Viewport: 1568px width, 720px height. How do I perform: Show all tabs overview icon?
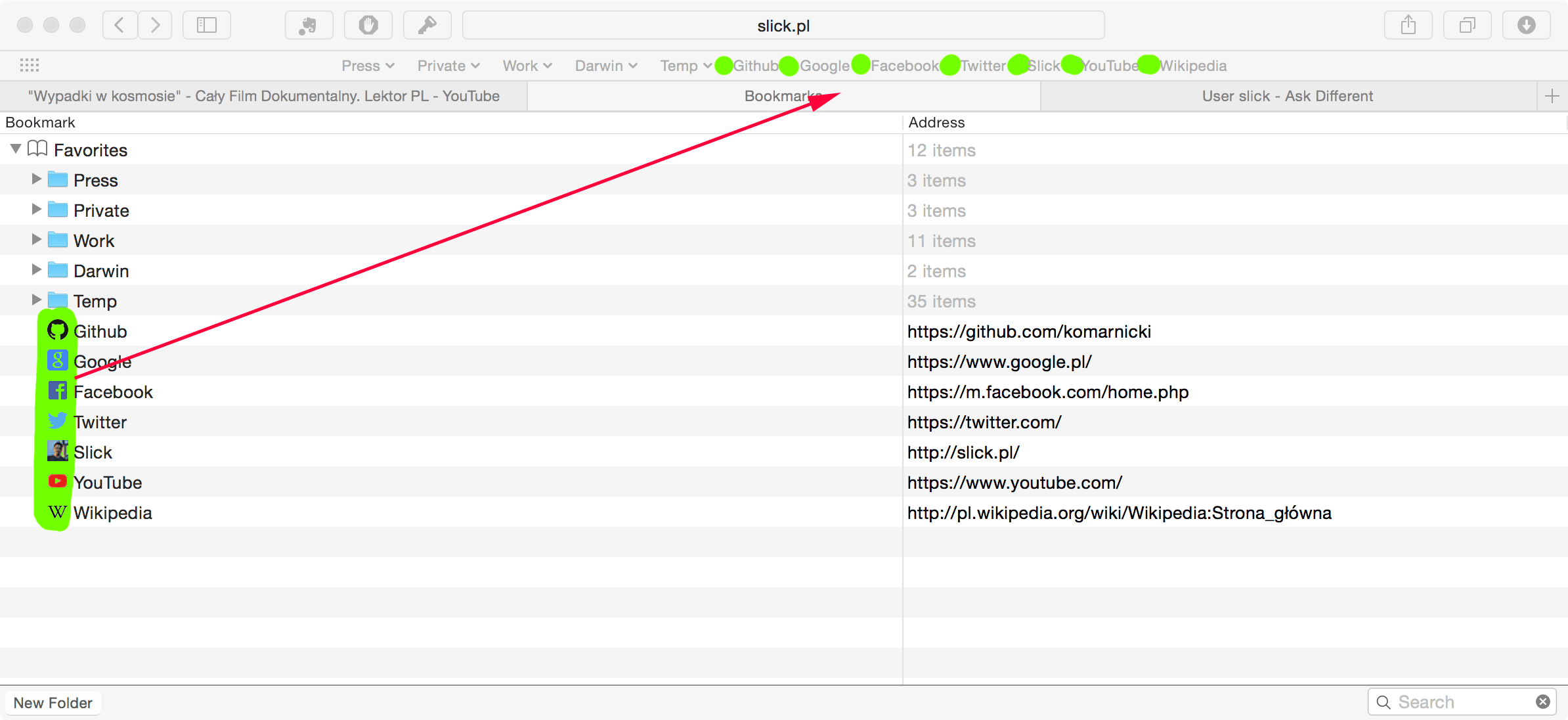point(1467,26)
